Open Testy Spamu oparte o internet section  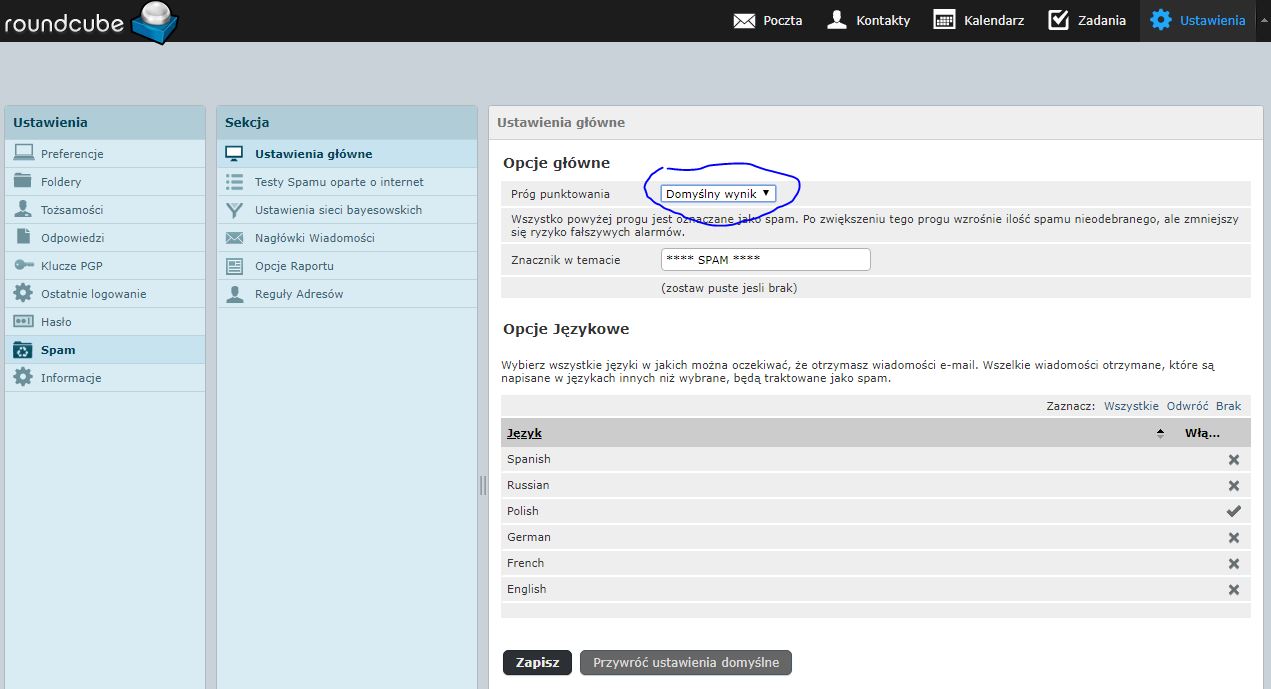(x=339, y=182)
